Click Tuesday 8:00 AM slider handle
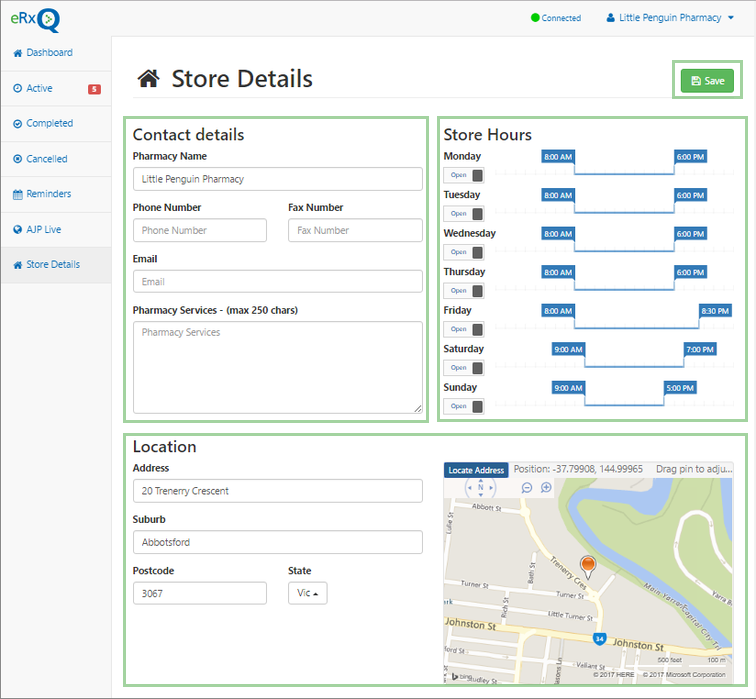This screenshot has height=699, width=756. (x=558, y=195)
